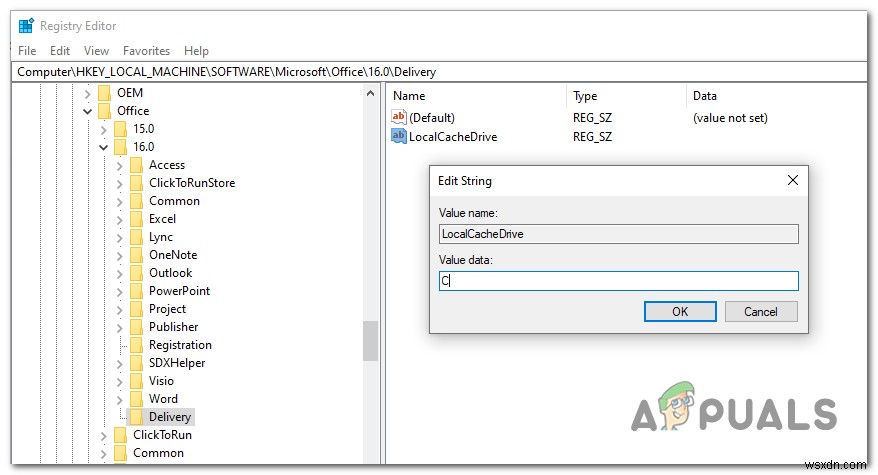Click the Outlook folder icon

[136, 273]
